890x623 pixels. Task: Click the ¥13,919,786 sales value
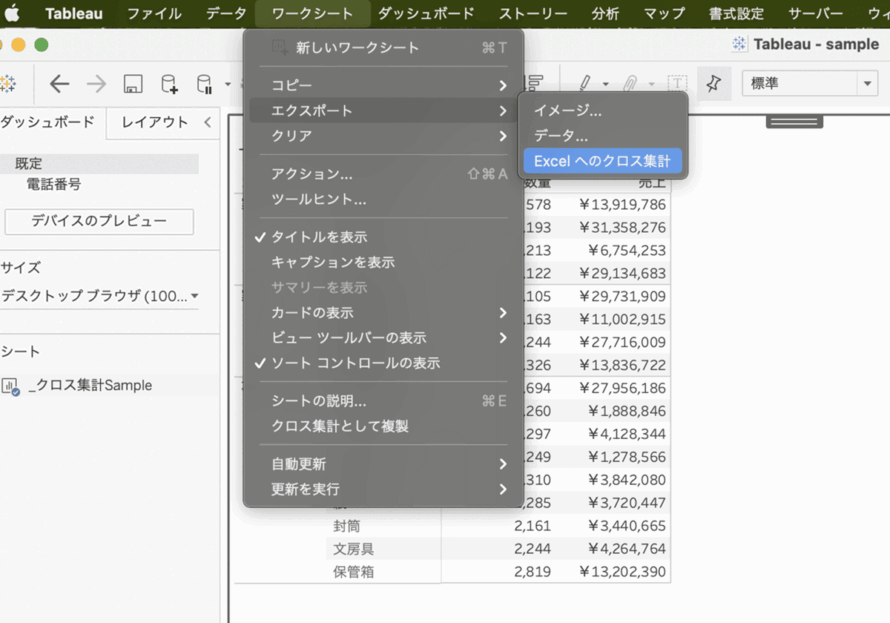pos(622,204)
